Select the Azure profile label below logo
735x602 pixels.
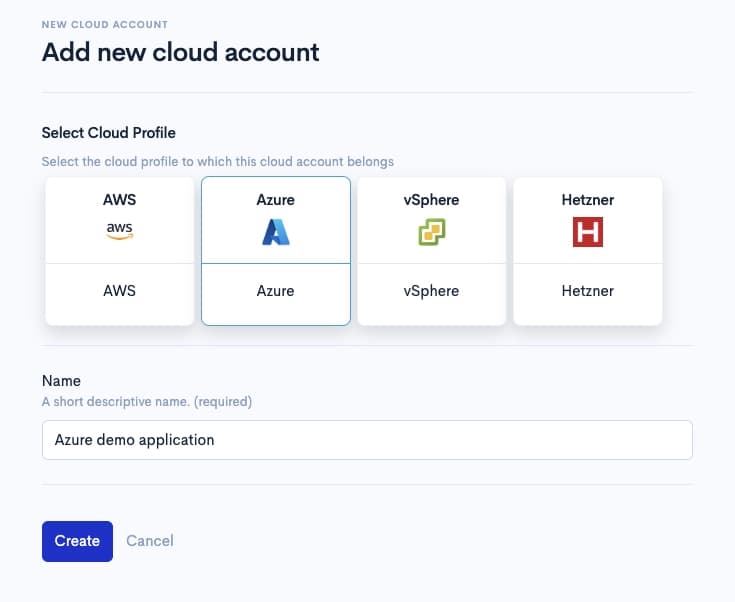click(x=276, y=291)
